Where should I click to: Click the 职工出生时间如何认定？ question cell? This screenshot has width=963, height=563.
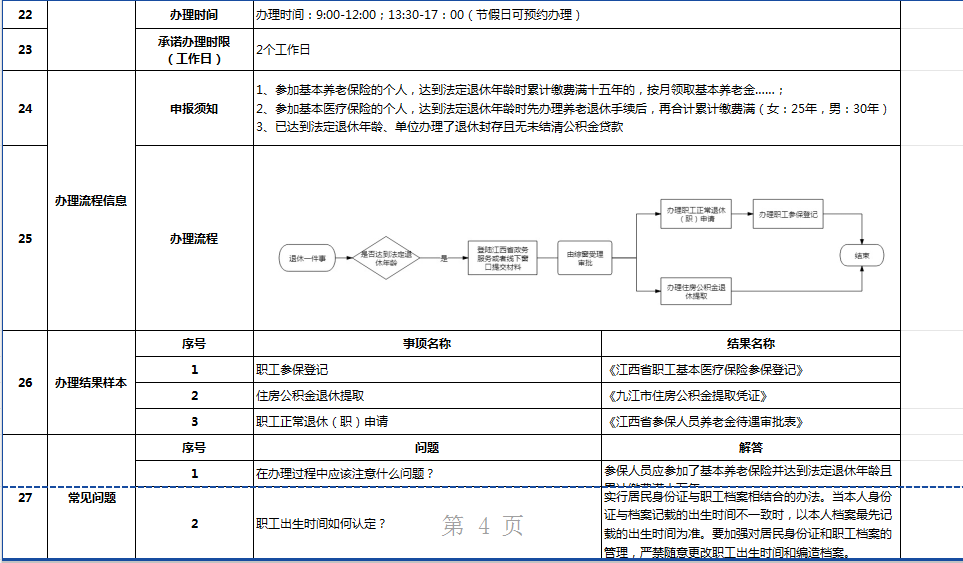coord(427,523)
